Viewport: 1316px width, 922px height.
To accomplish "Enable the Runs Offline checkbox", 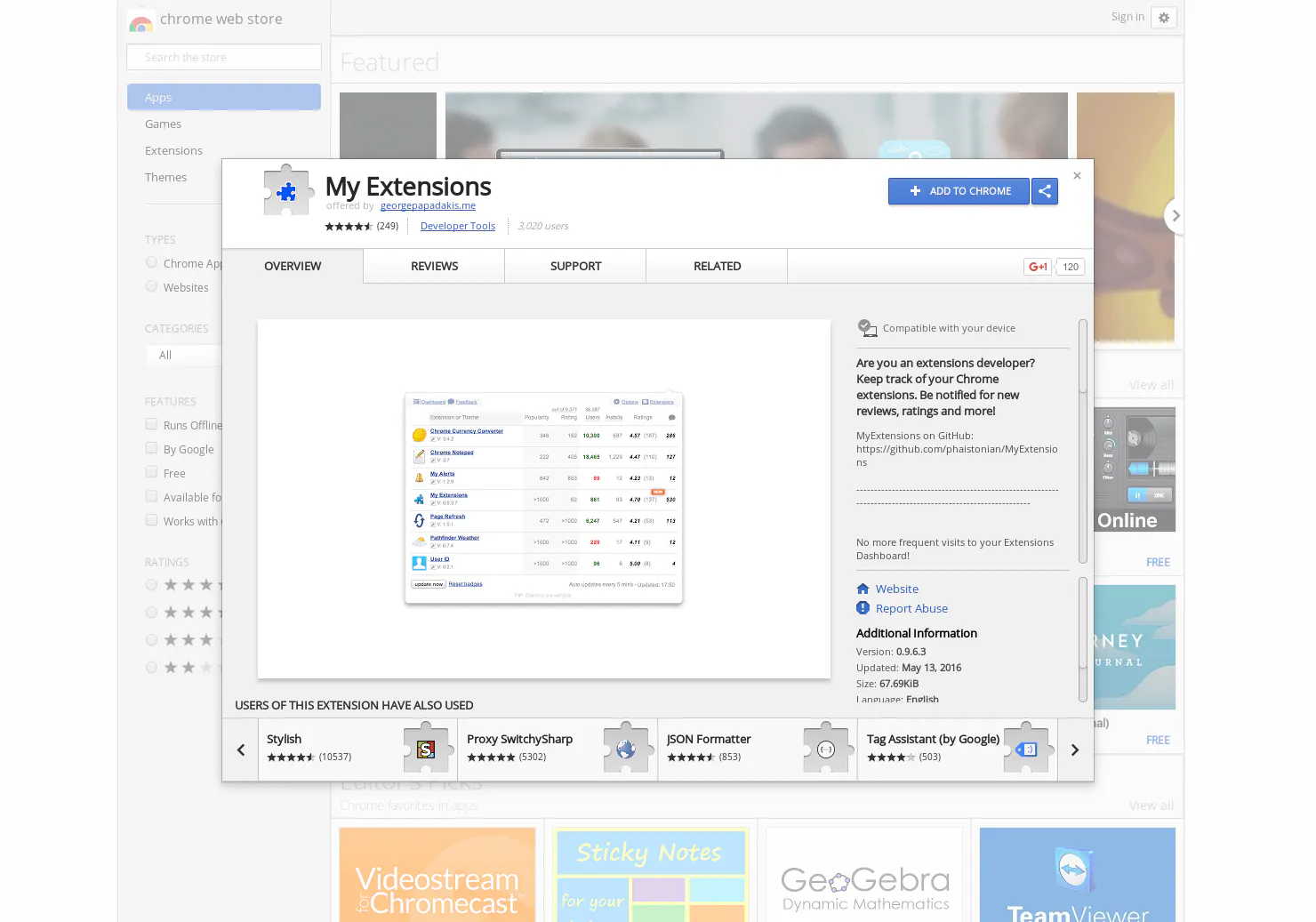I will (x=151, y=424).
